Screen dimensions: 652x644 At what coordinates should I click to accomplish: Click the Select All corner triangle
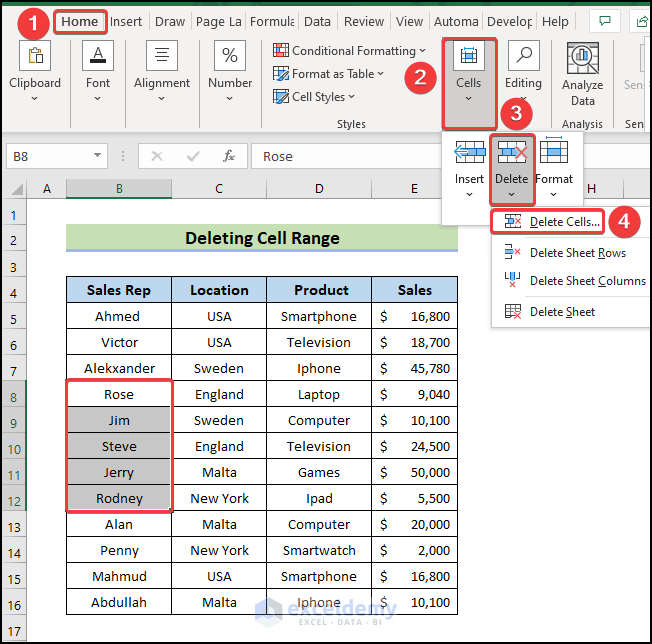(17, 189)
